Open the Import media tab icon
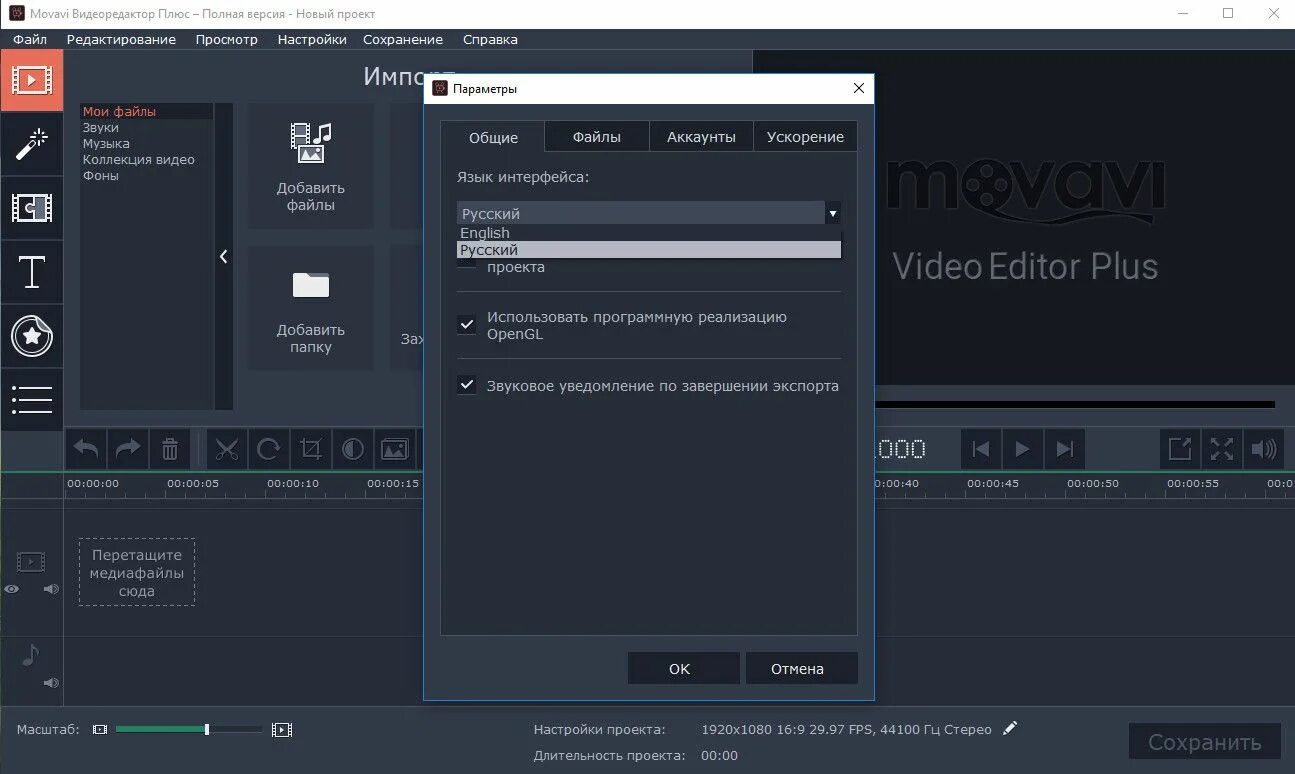 [31, 79]
